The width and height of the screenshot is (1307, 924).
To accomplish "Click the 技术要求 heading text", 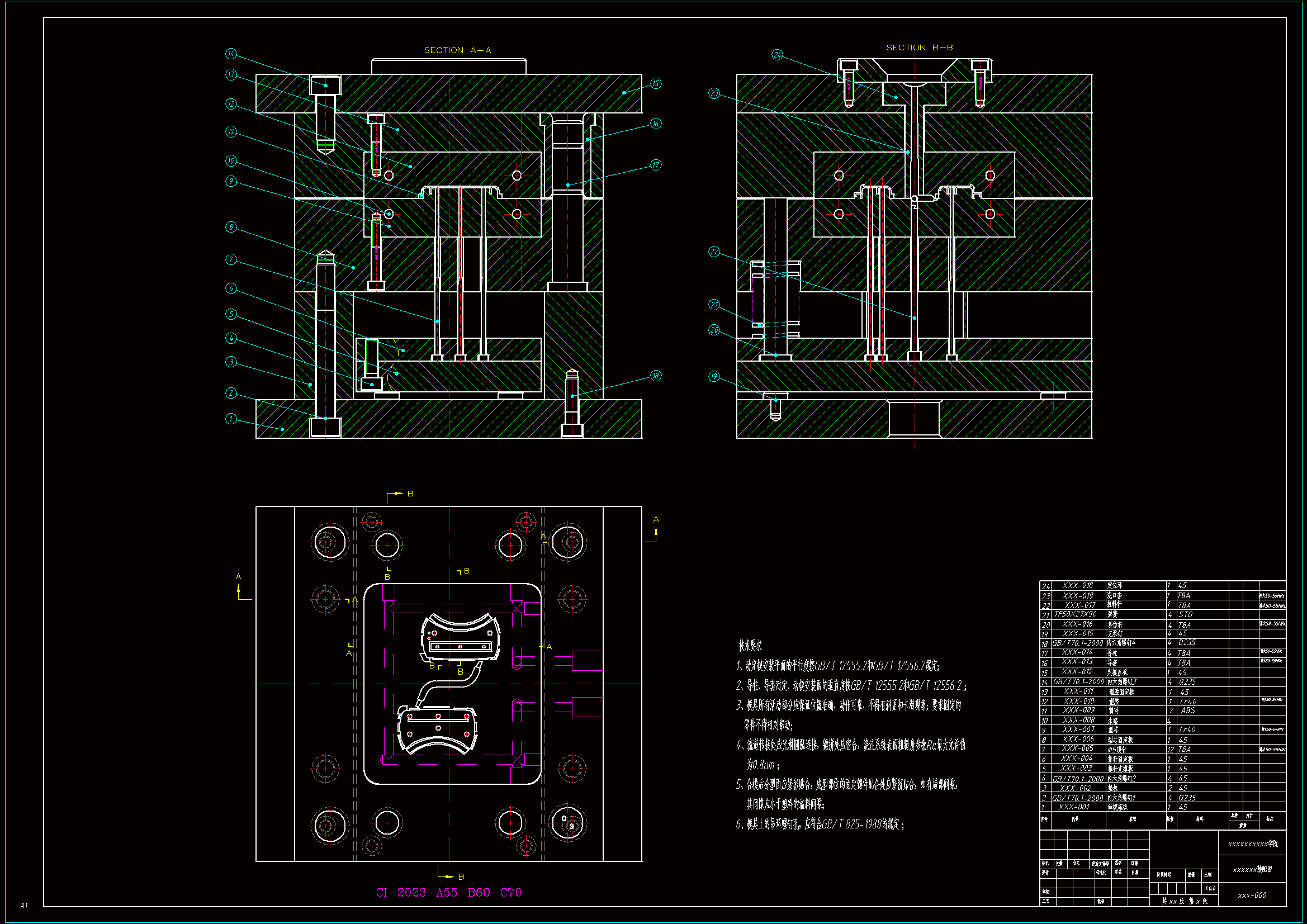I will point(750,646).
